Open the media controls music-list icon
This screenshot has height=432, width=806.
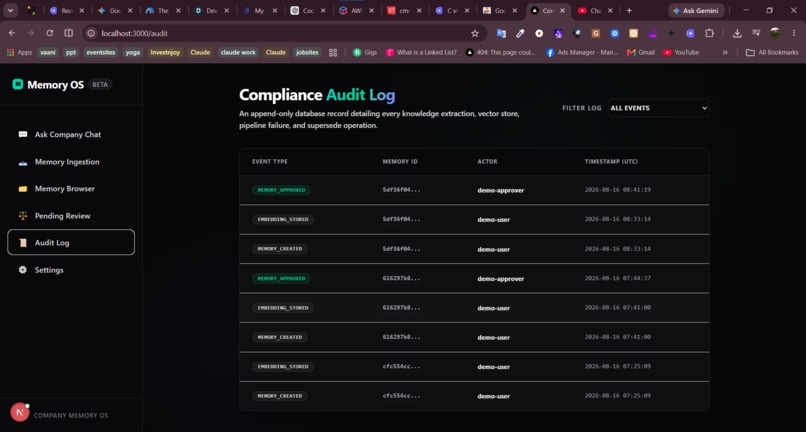click(x=756, y=33)
